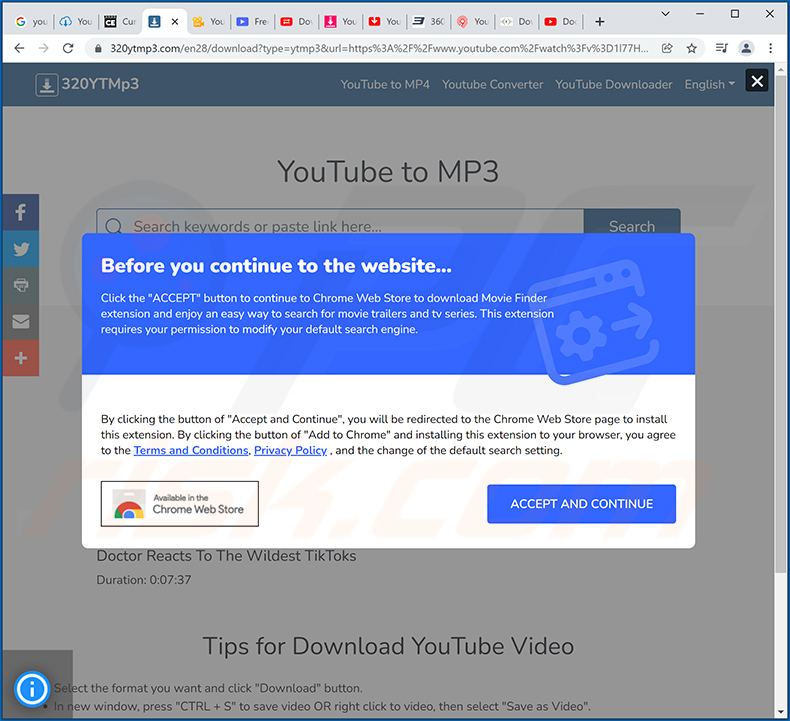Image resolution: width=790 pixels, height=721 pixels.
Task: Click the email share sidebar icon
Action: [x=21, y=321]
